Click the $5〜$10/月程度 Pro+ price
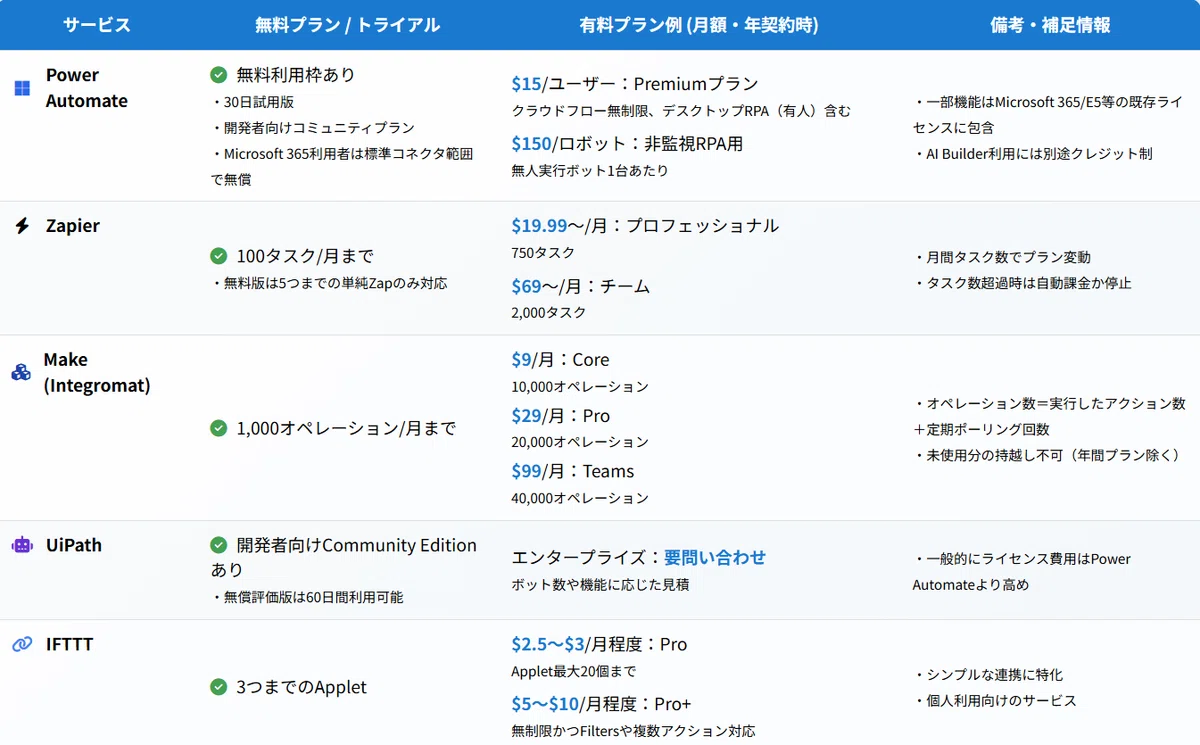The height and width of the screenshot is (745, 1200). (x=601, y=704)
